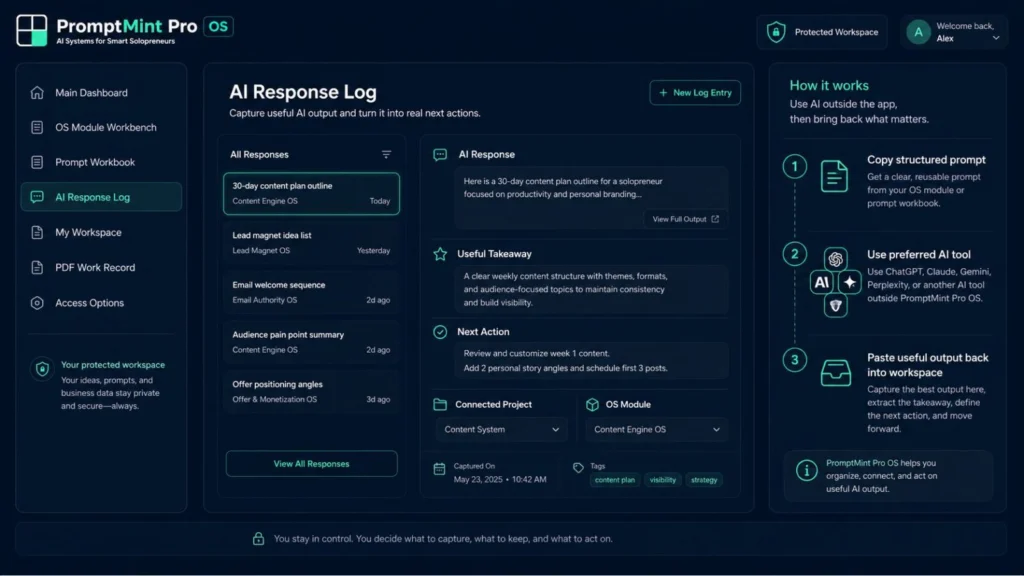Image resolution: width=1024 pixels, height=576 pixels.
Task: Click the ChatGPT logo icon in step 2
Action: click(x=835, y=259)
